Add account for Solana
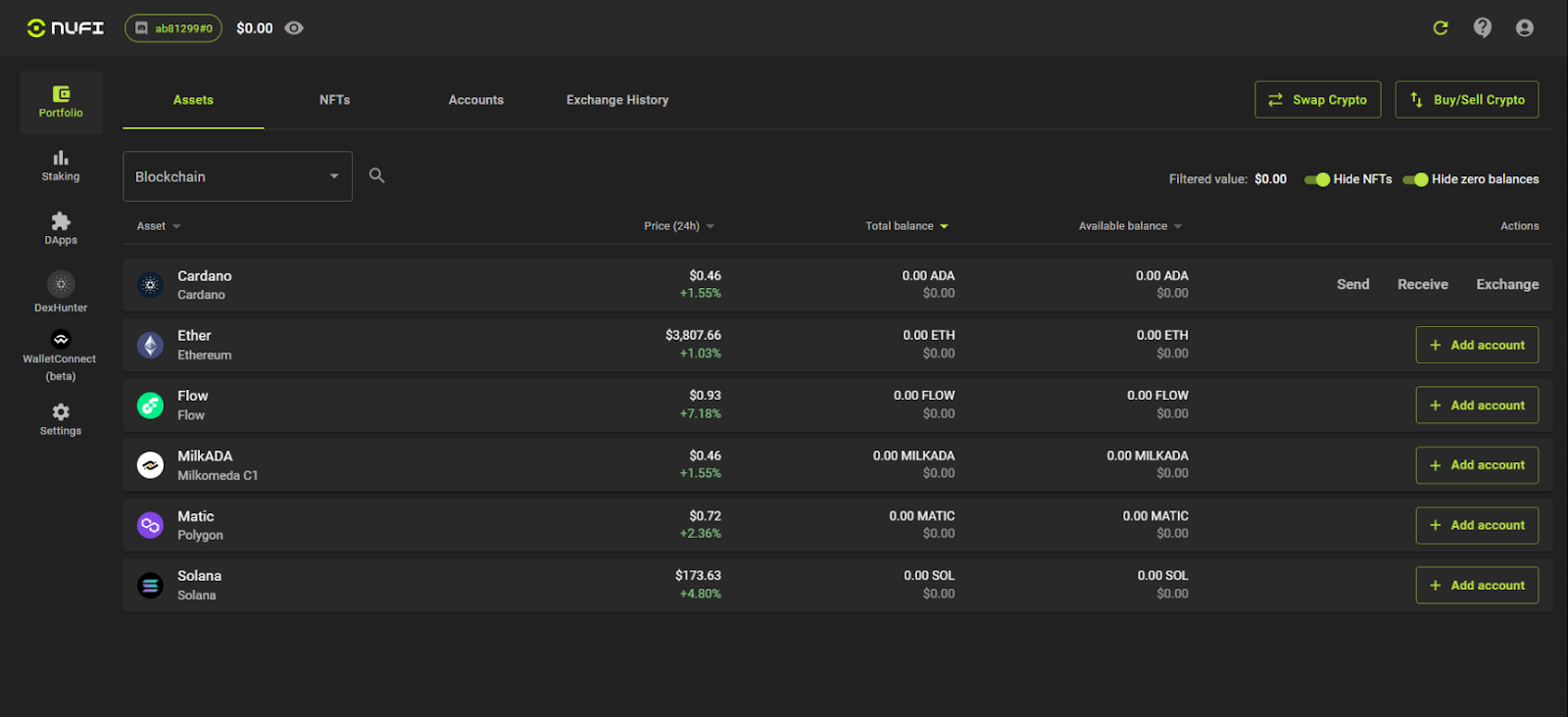Image resolution: width=1568 pixels, height=717 pixels. [1477, 585]
